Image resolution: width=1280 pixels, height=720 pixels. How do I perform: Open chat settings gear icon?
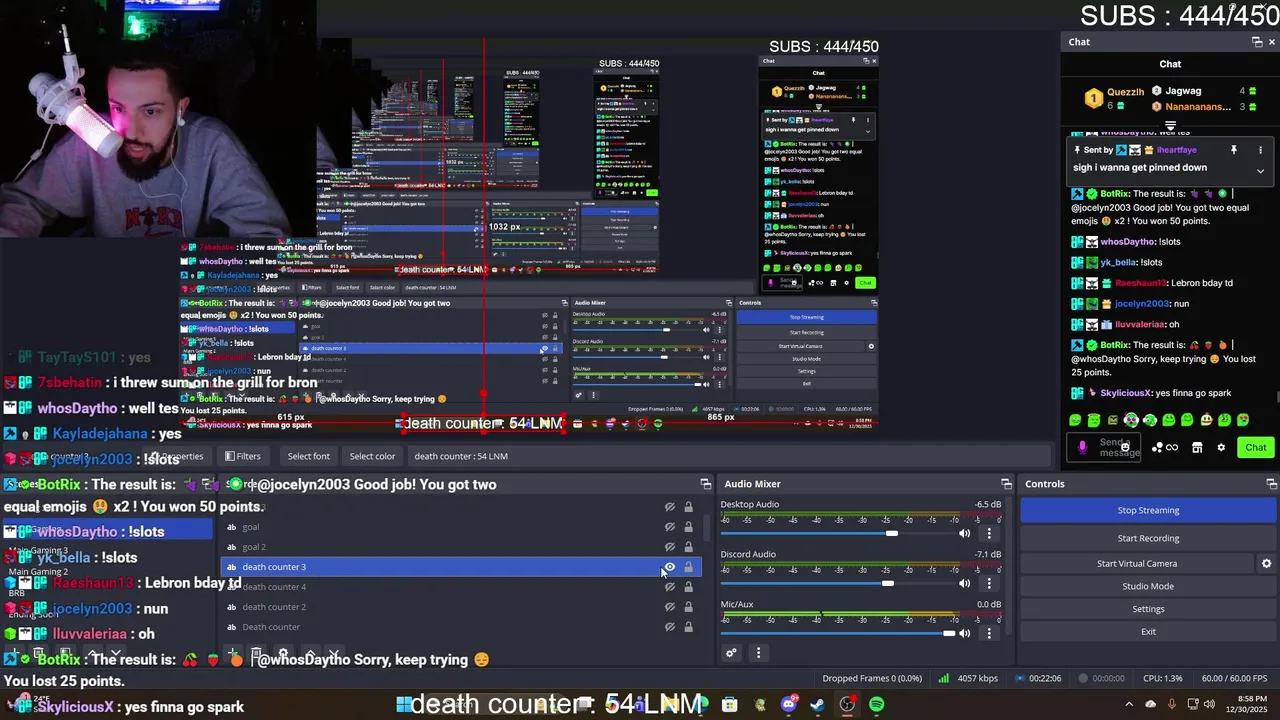tap(1221, 448)
